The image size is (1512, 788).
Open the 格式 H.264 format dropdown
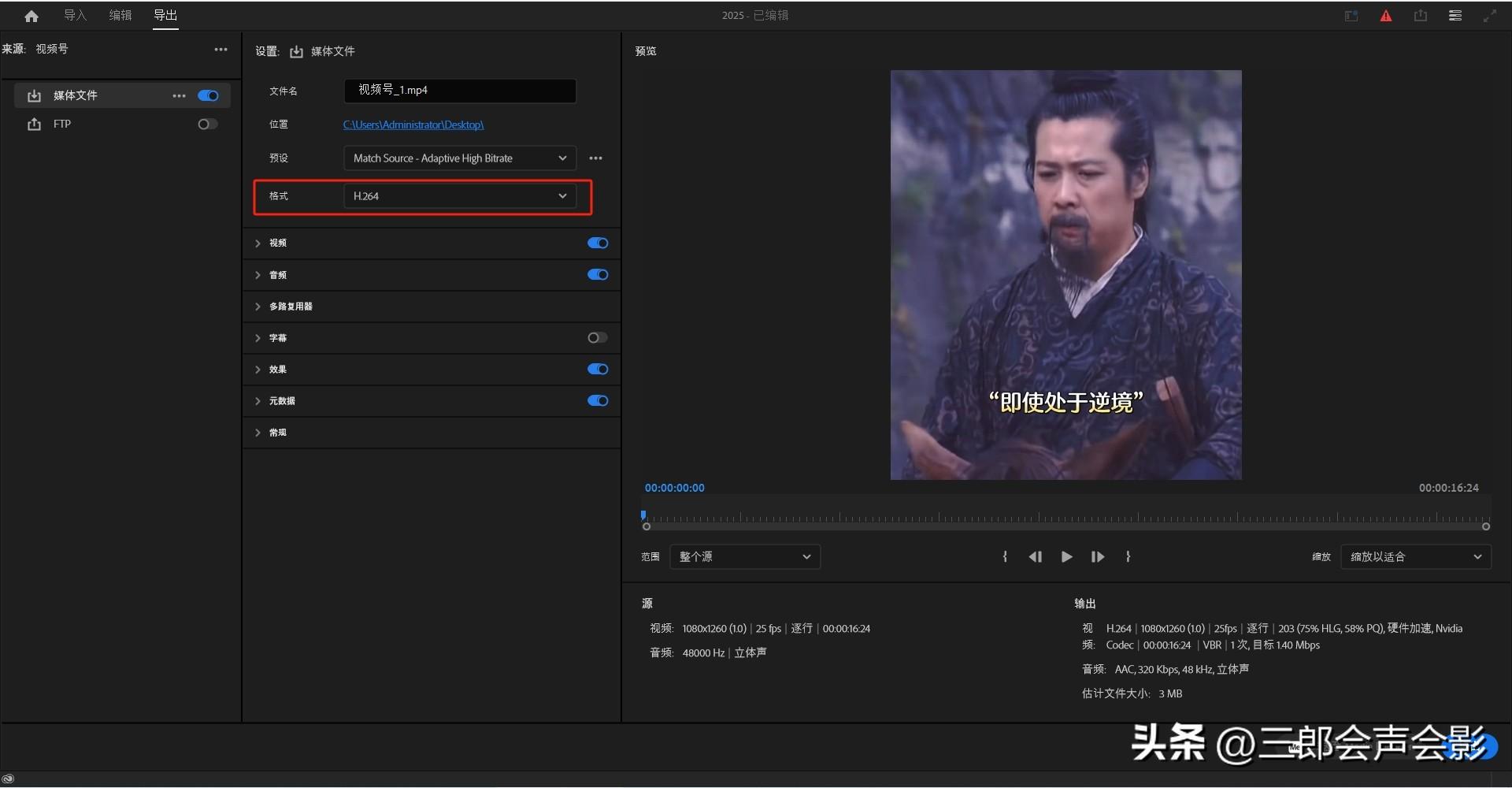click(x=460, y=196)
